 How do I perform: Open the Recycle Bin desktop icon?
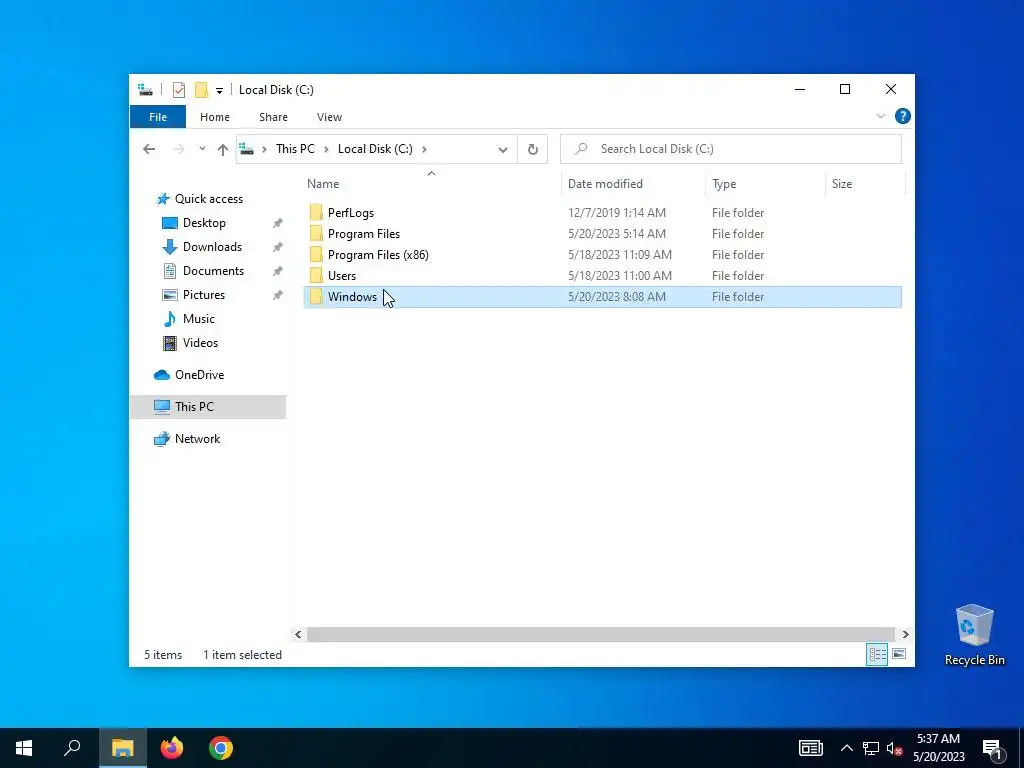(x=974, y=635)
